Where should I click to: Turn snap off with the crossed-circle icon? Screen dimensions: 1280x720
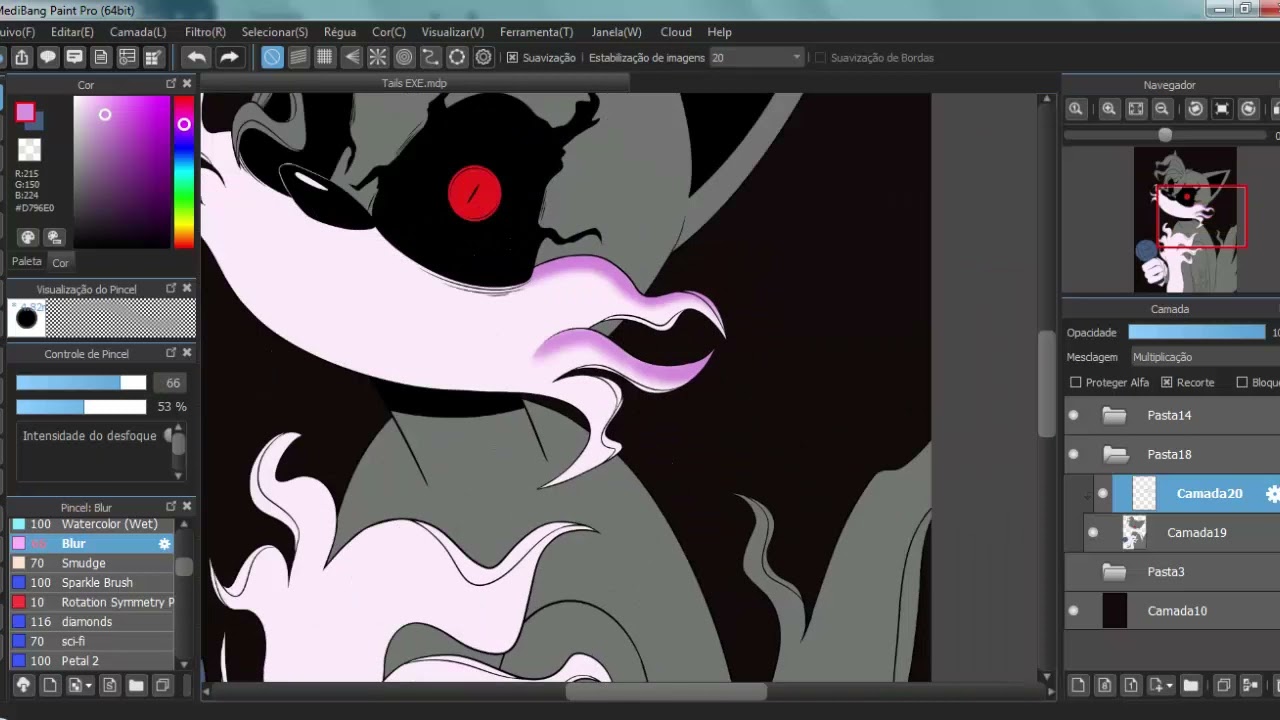click(272, 57)
